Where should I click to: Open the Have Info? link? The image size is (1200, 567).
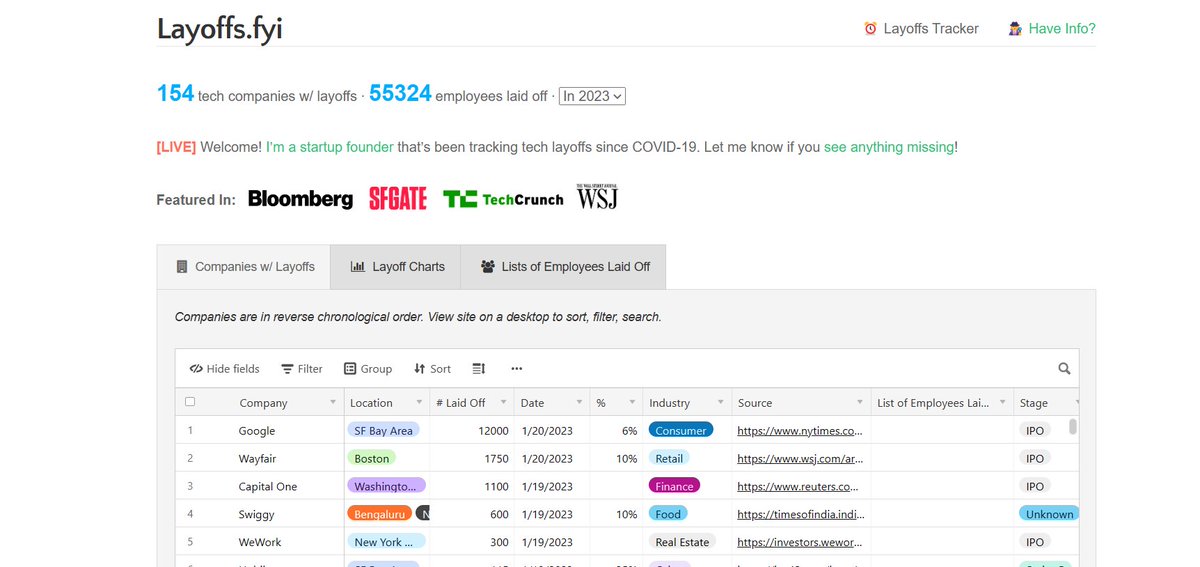(1062, 28)
